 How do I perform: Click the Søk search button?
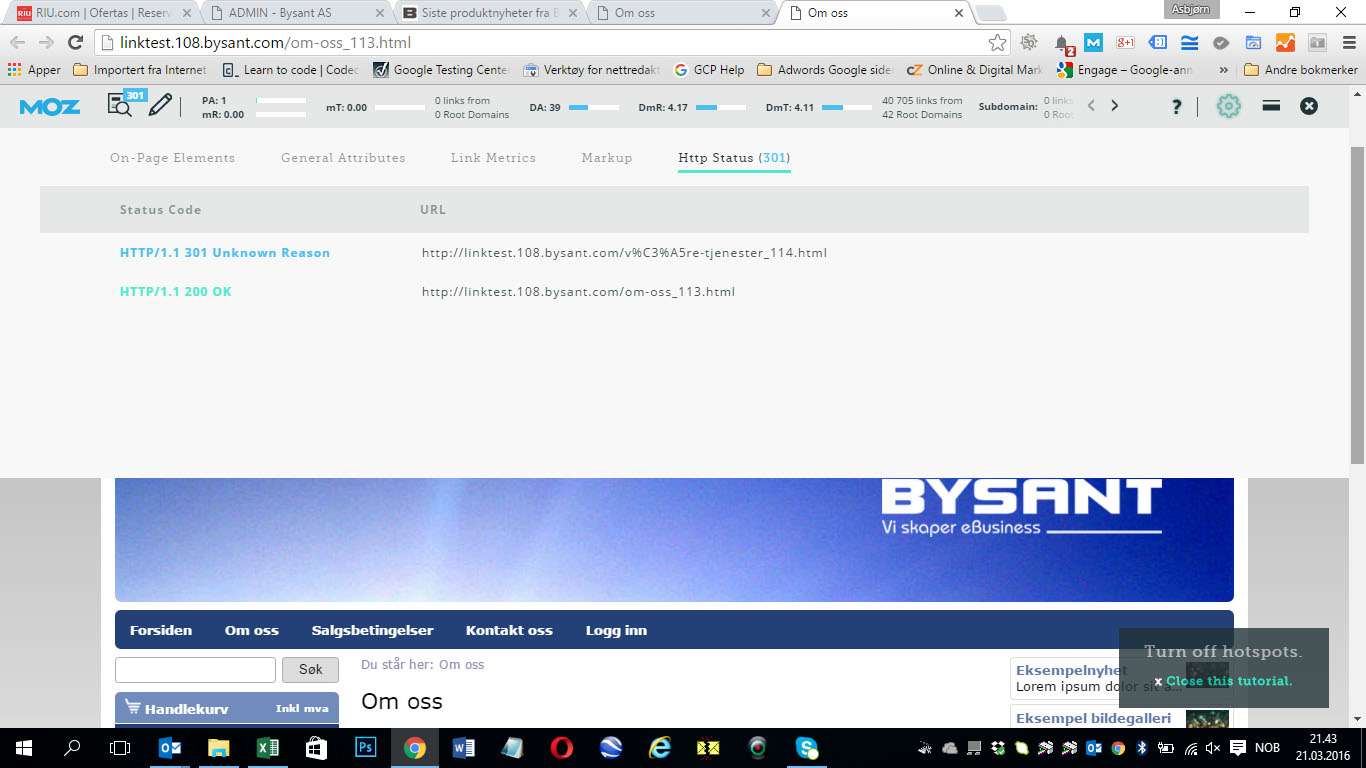[310, 670]
